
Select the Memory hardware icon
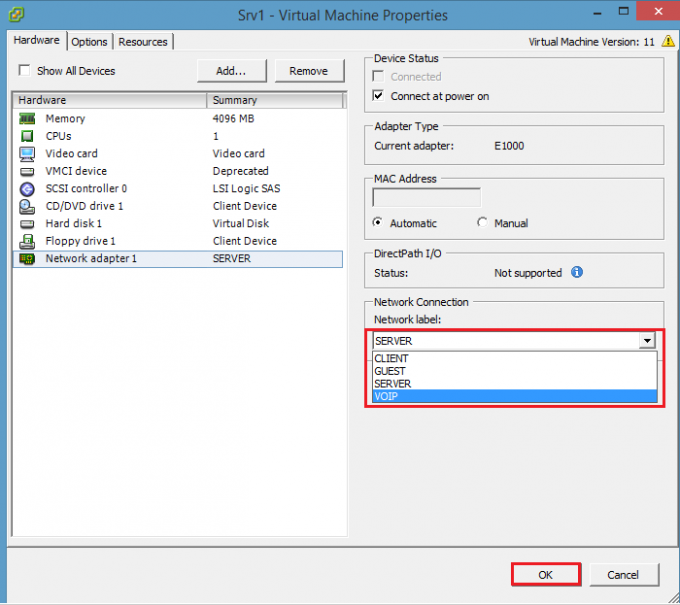click(x=27, y=119)
